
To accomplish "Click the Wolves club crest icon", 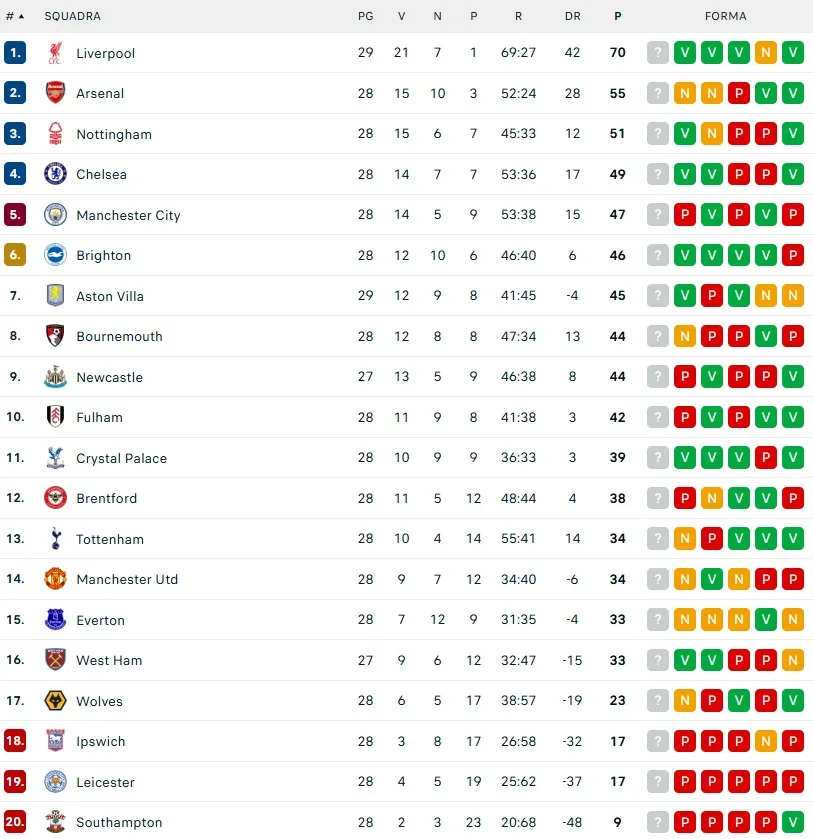I will [56, 701].
